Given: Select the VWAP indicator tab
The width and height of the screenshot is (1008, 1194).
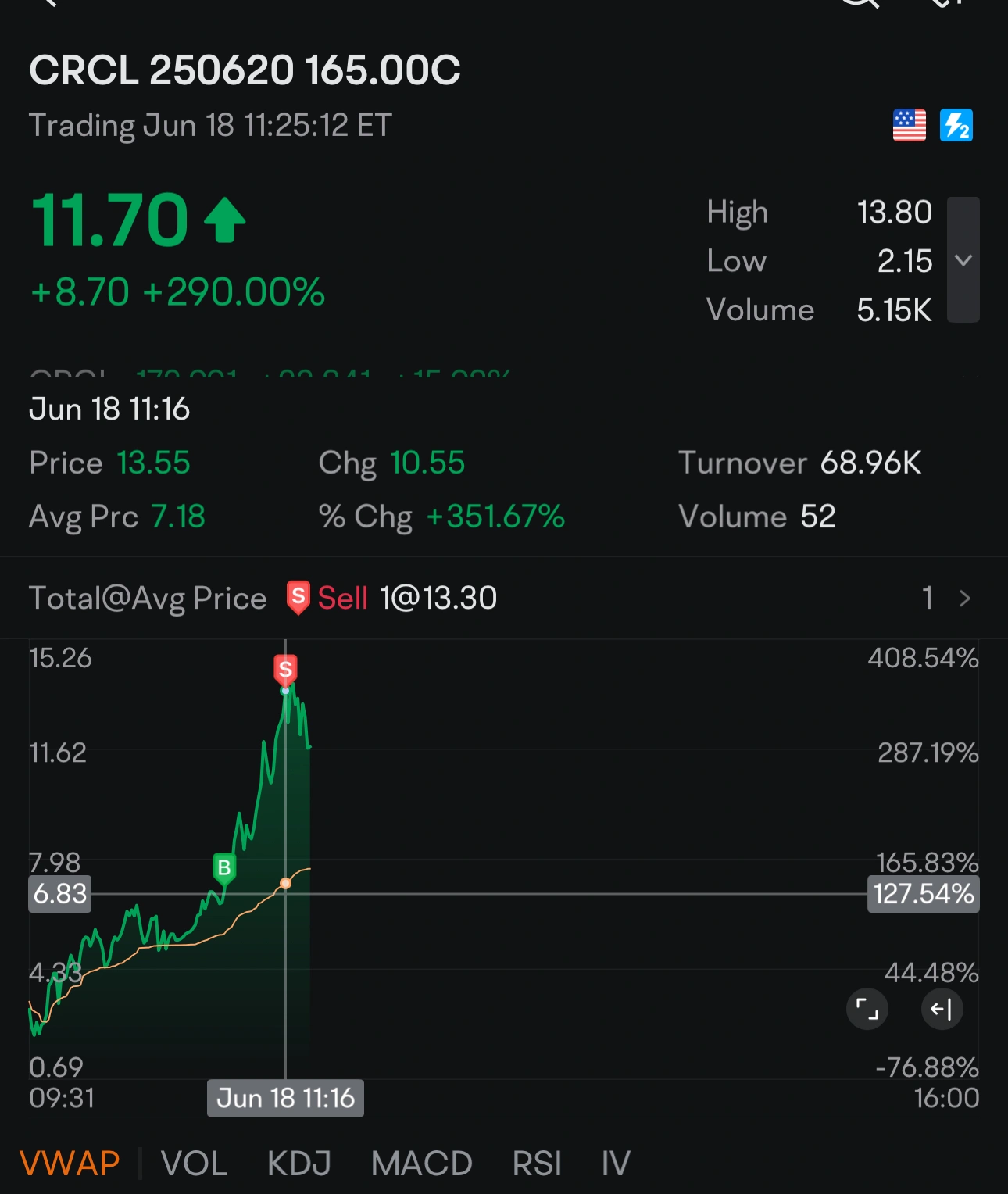Looking at the screenshot, I should (70, 1164).
